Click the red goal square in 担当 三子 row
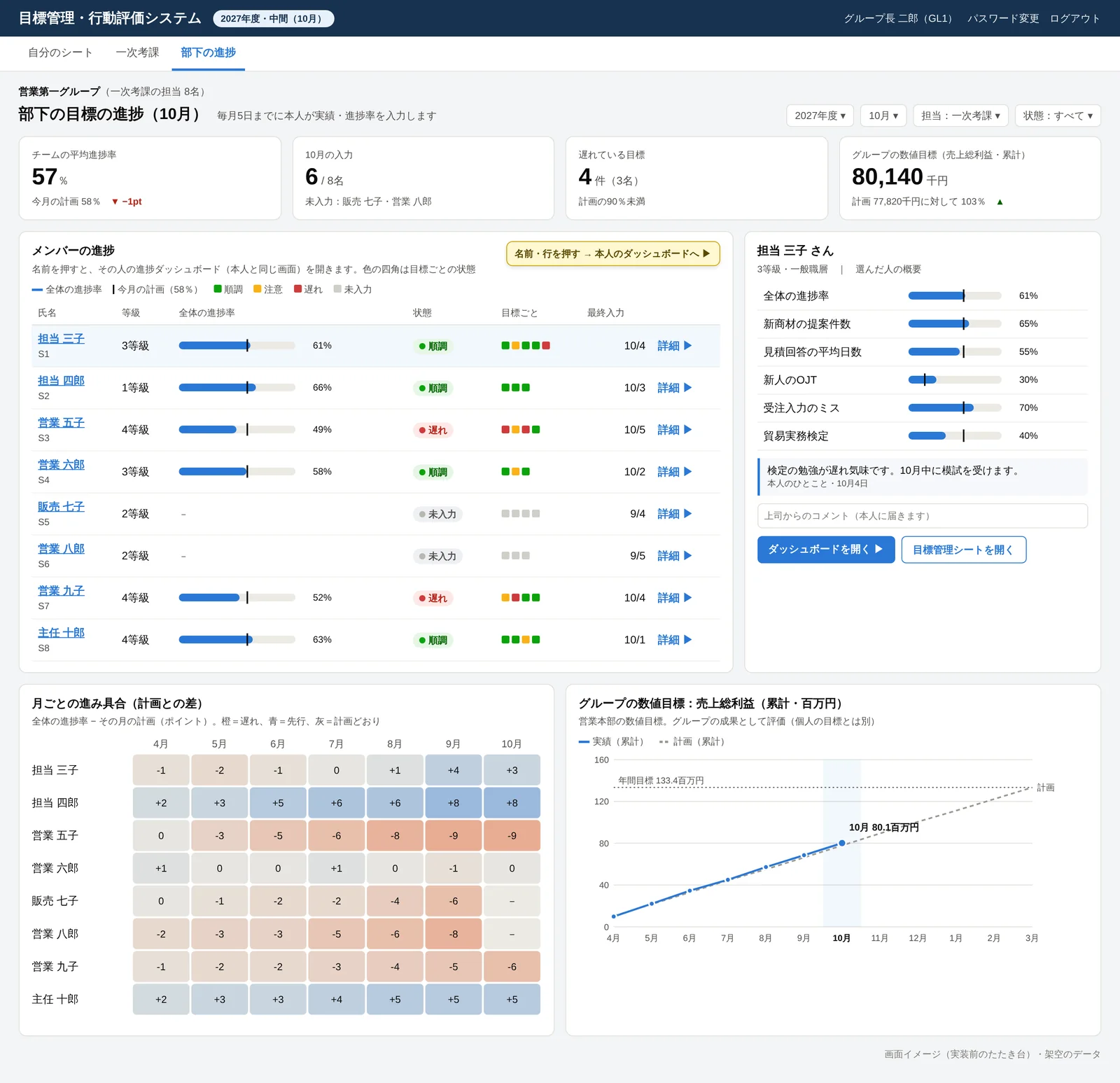This screenshot has height=1083, width=1120. click(x=546, y=345)
